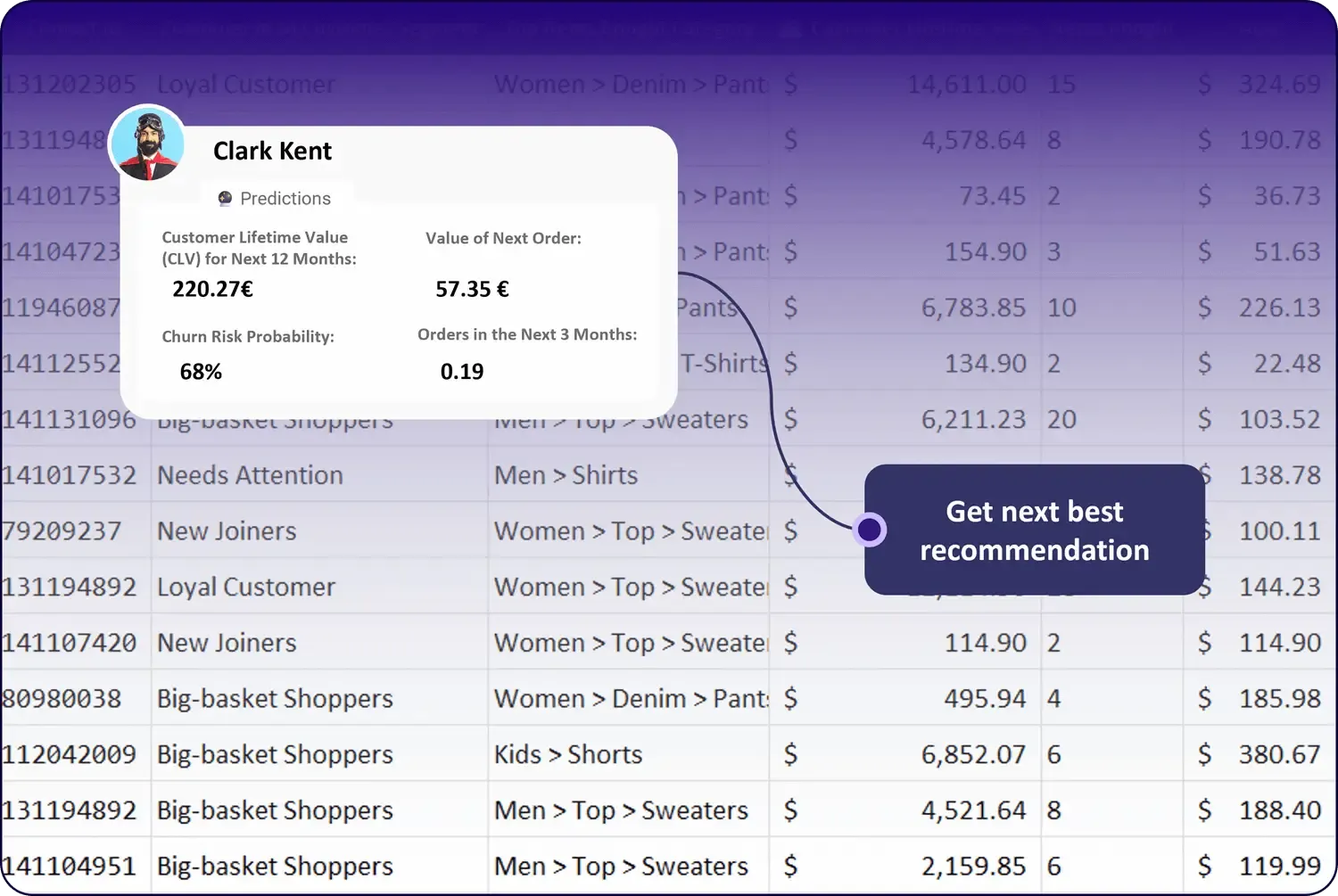This screenshot has height=896, width=1338.
Task: Select customer ID 141104951
Action: [69, 866]
